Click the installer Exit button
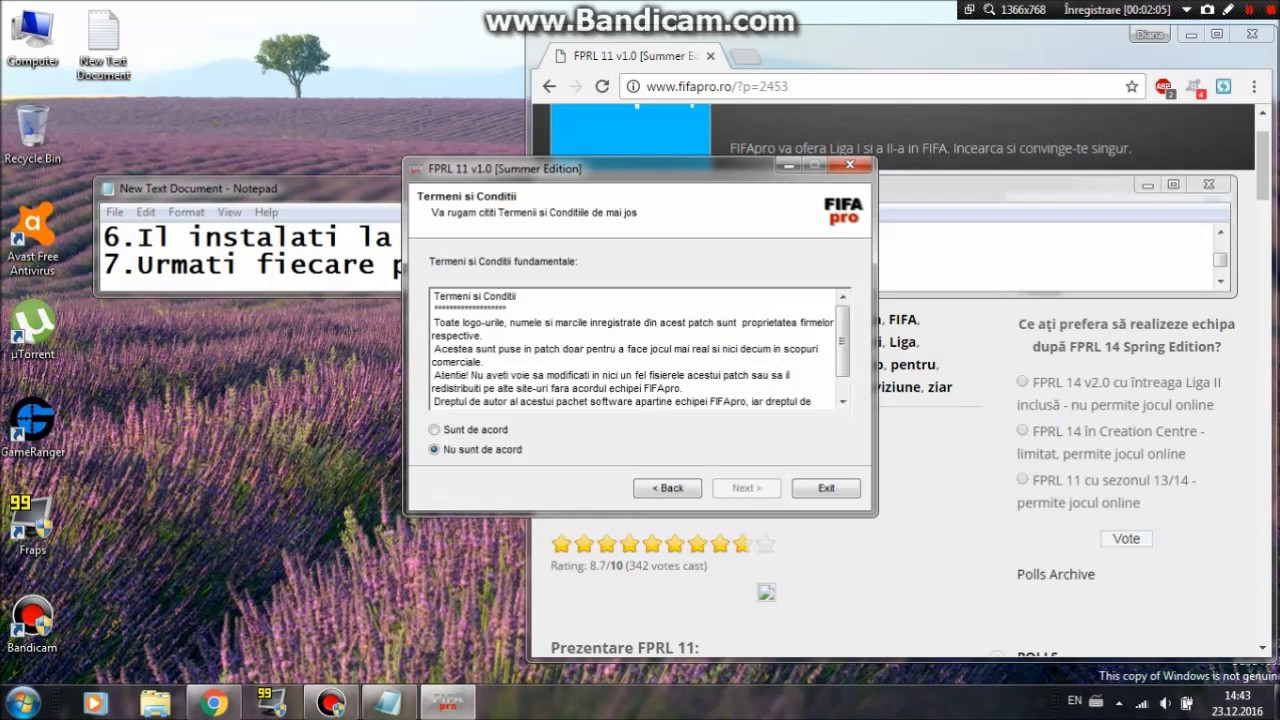This screenshot has width=1280, height=720. click(x=826, y=488)
